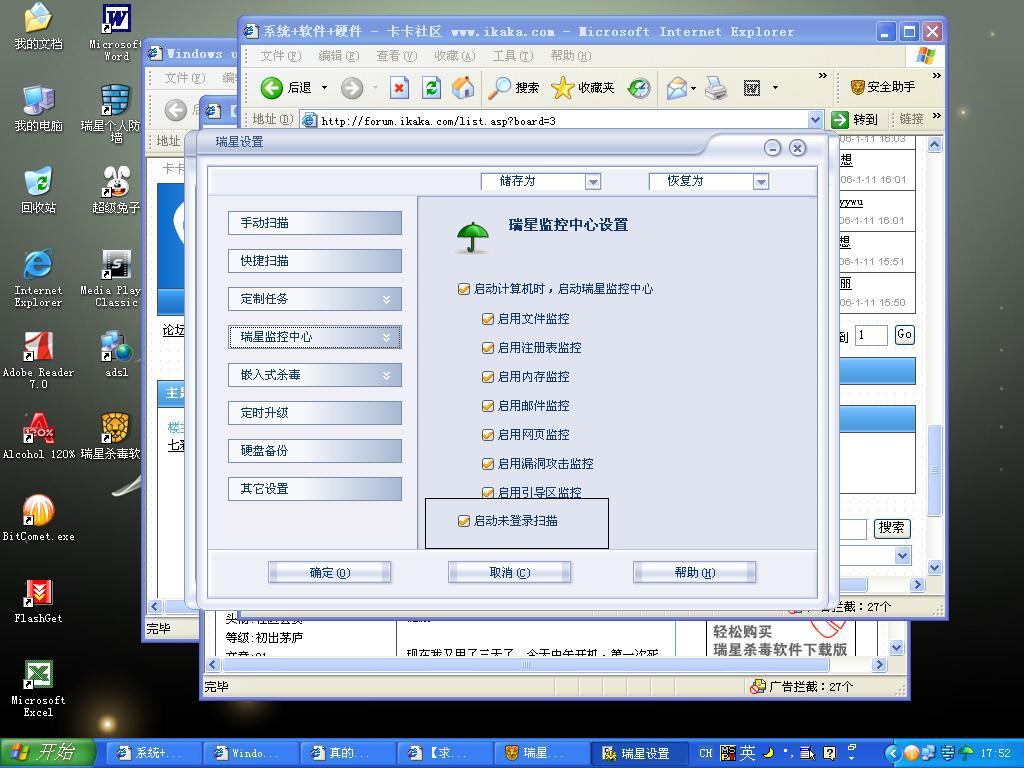Select Internet Explorer desktop icon
The height and width of the screenshot is (768, 1024).
click(38, 278)
